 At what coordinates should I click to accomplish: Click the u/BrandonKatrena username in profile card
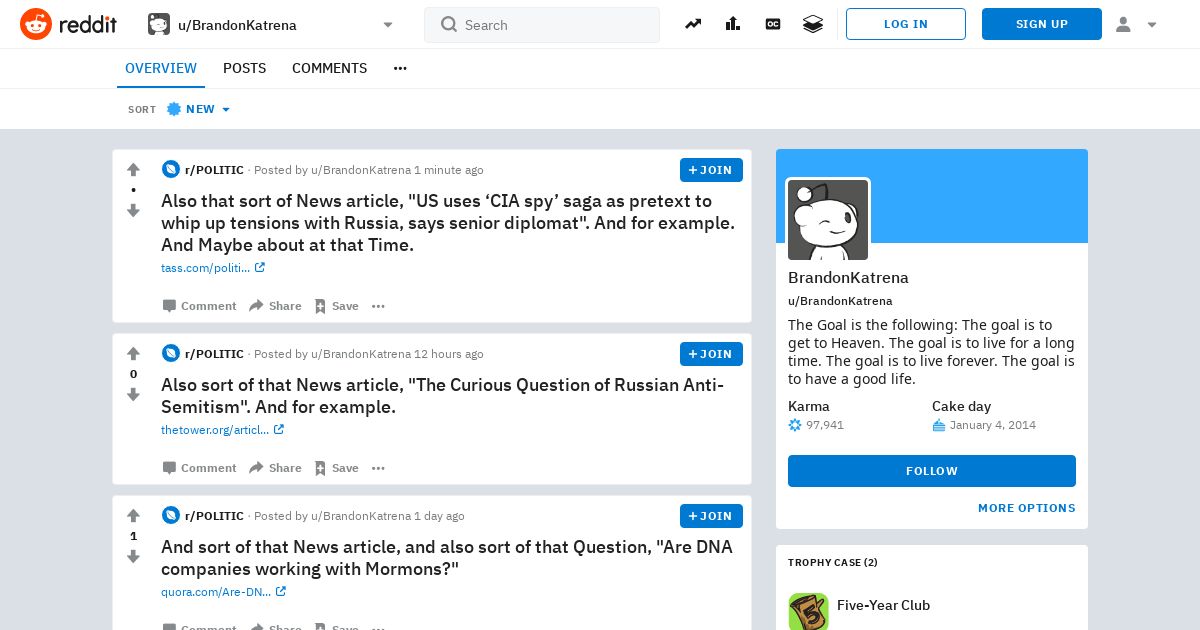pyautogui.click(x=840, y=301)
